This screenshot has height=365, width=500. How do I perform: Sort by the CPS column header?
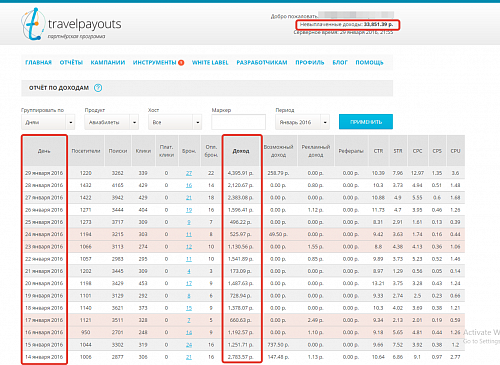[x=437, y=151]
